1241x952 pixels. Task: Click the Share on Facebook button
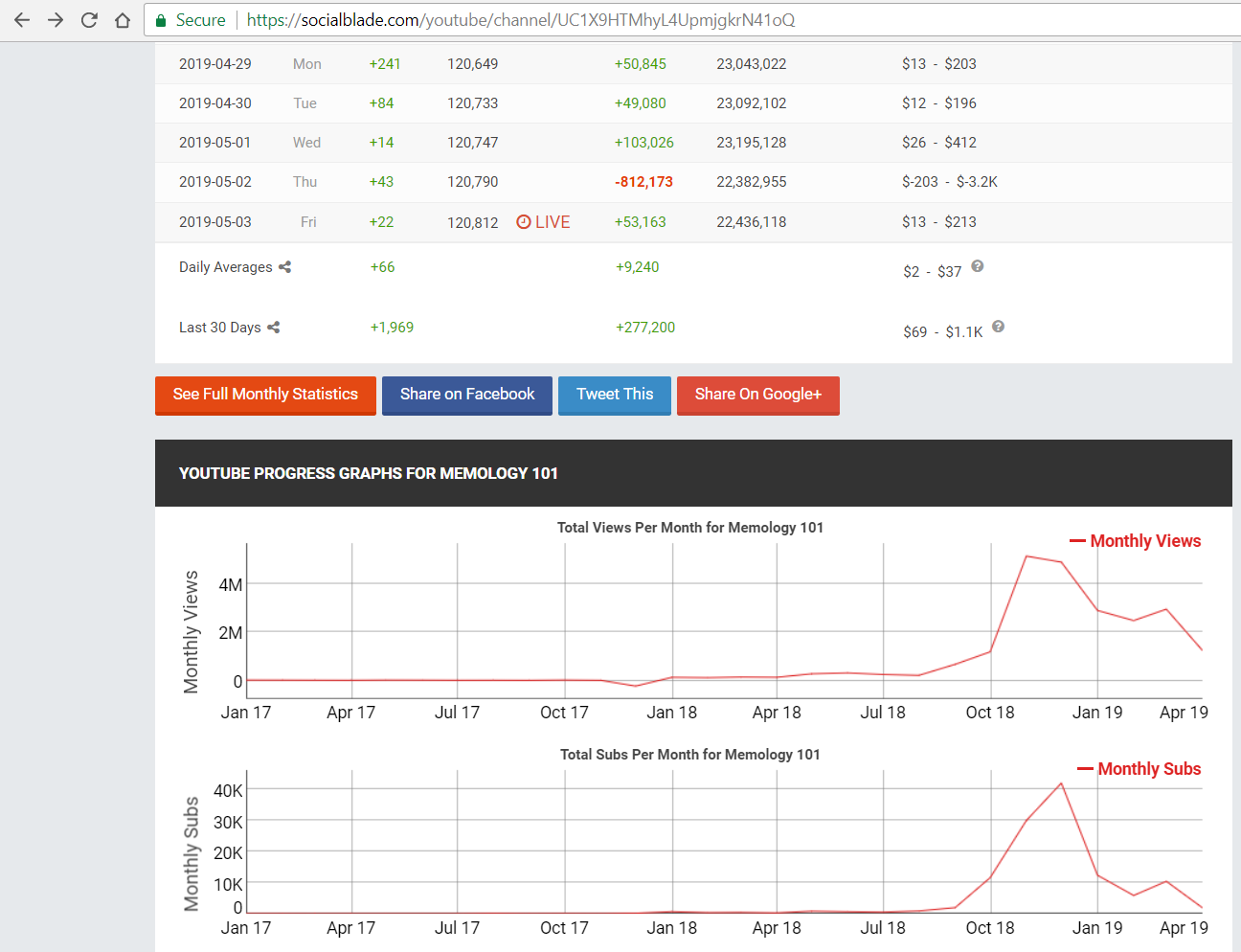point(467,395)
